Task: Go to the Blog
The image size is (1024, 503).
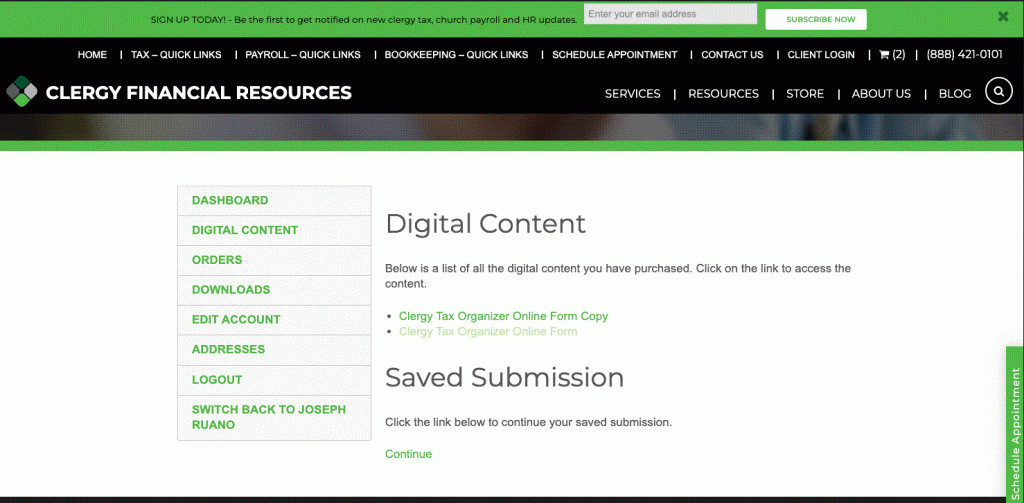Action: 955,94
